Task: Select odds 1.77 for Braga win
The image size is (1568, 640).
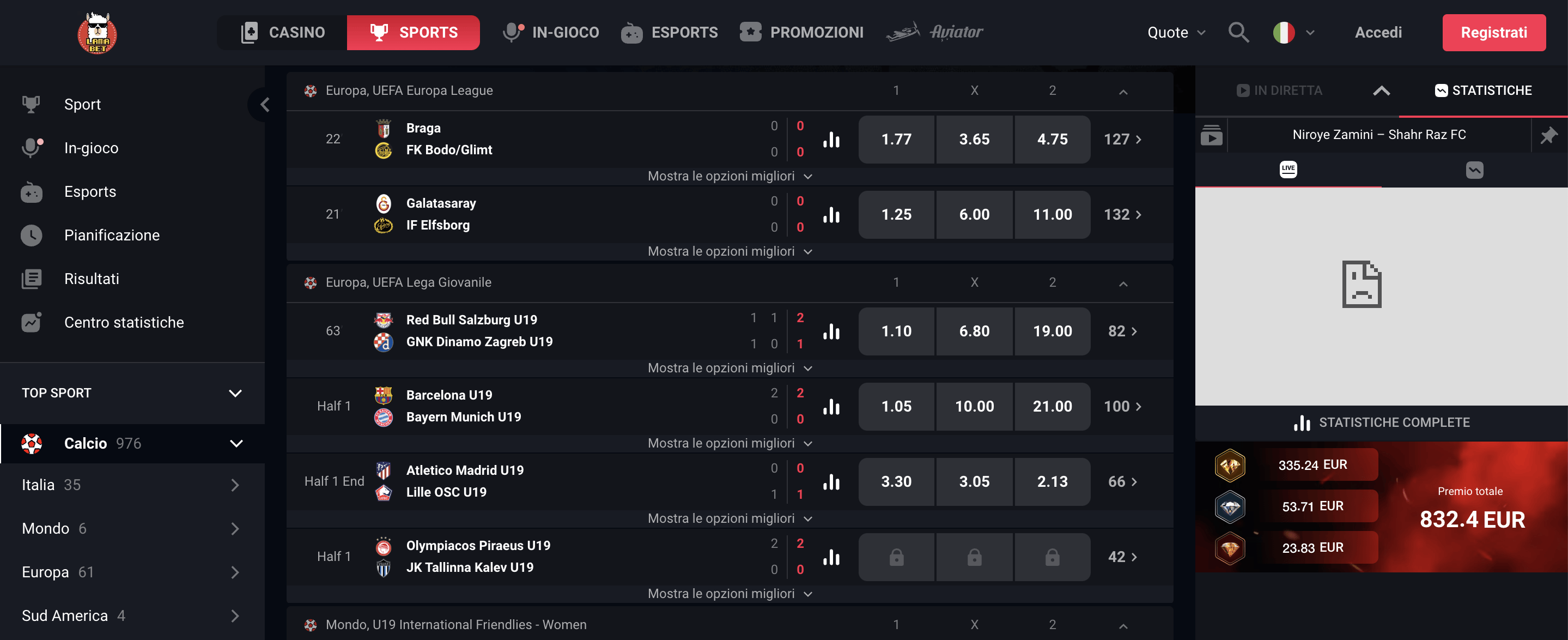Action: tap(896, 139)
